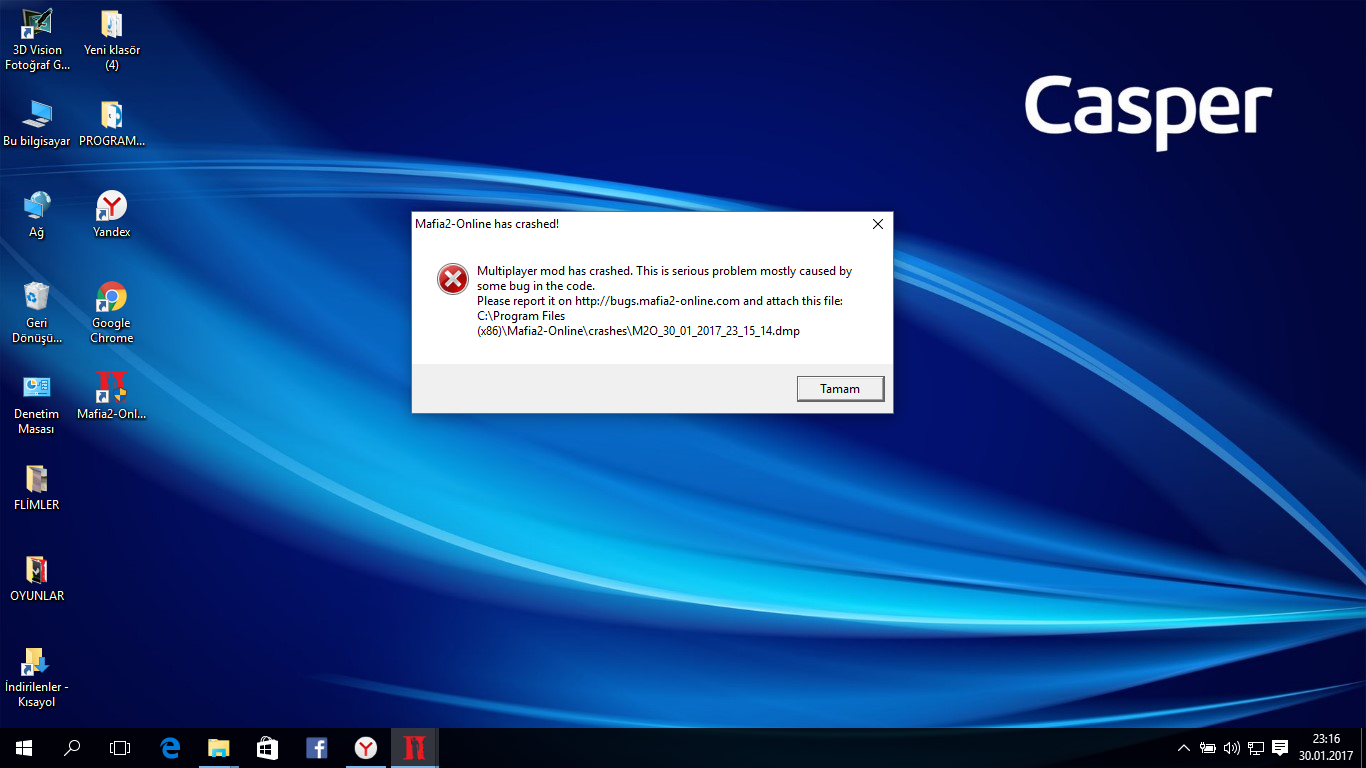Select the PROGRAM... folder icon

click(x=112, y=124)
